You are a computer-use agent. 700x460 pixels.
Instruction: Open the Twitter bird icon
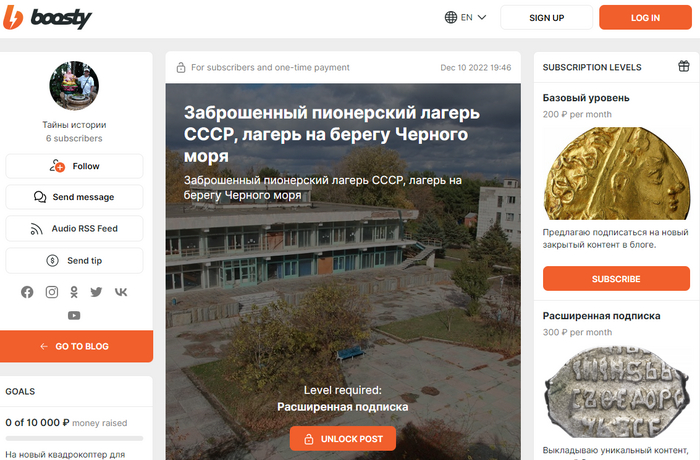pyautogui.click(x=96, y=292)
